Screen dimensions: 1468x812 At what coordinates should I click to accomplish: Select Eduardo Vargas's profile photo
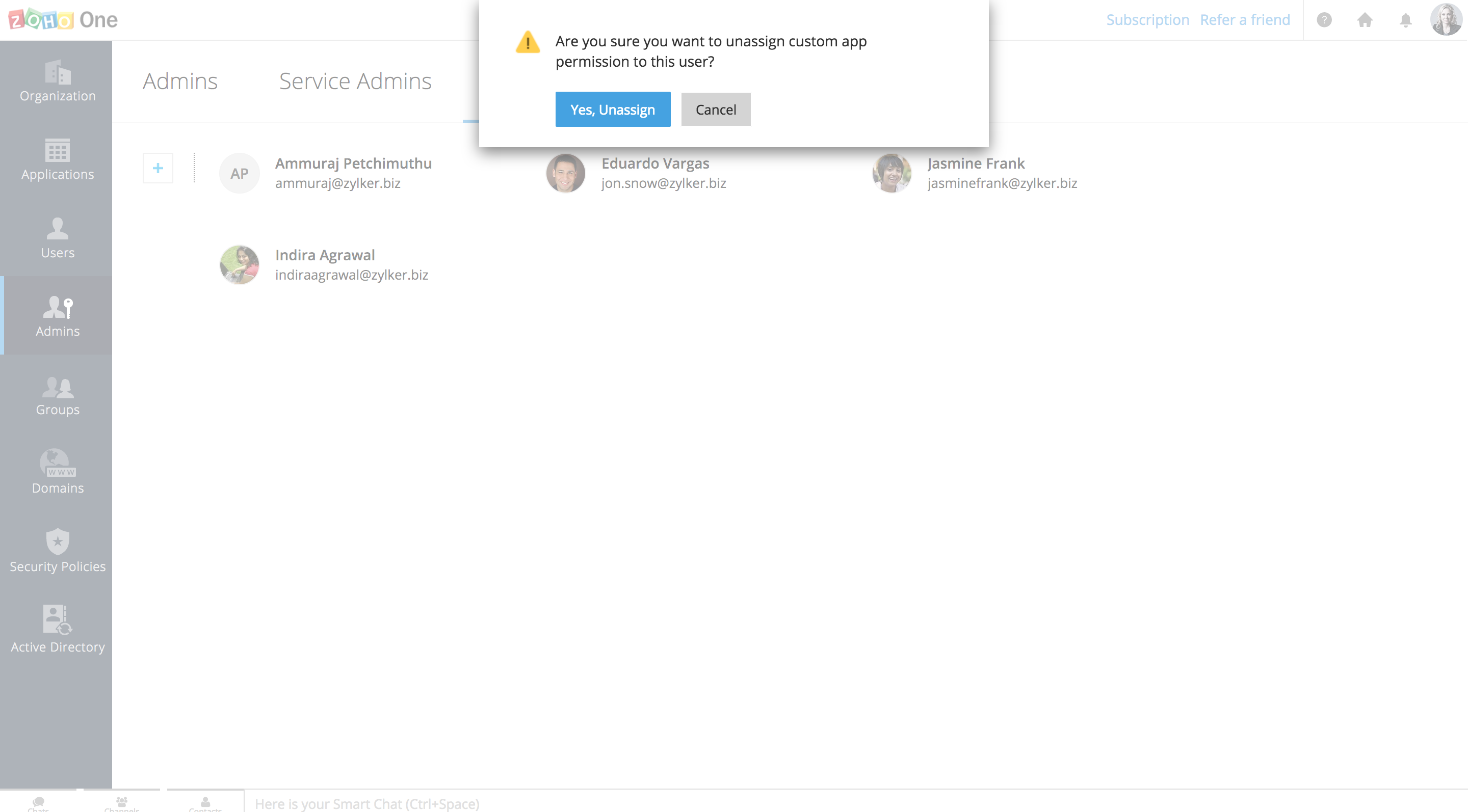click(565, 173)
